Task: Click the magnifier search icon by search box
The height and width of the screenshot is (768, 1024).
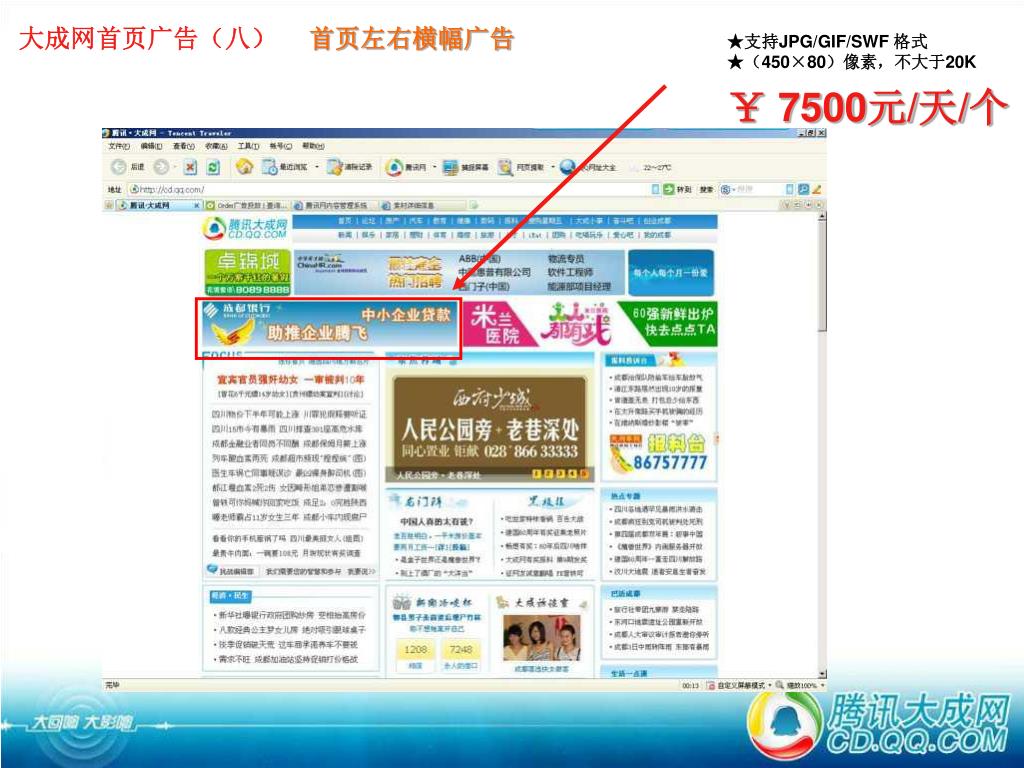Action: (x=803, y=189)
